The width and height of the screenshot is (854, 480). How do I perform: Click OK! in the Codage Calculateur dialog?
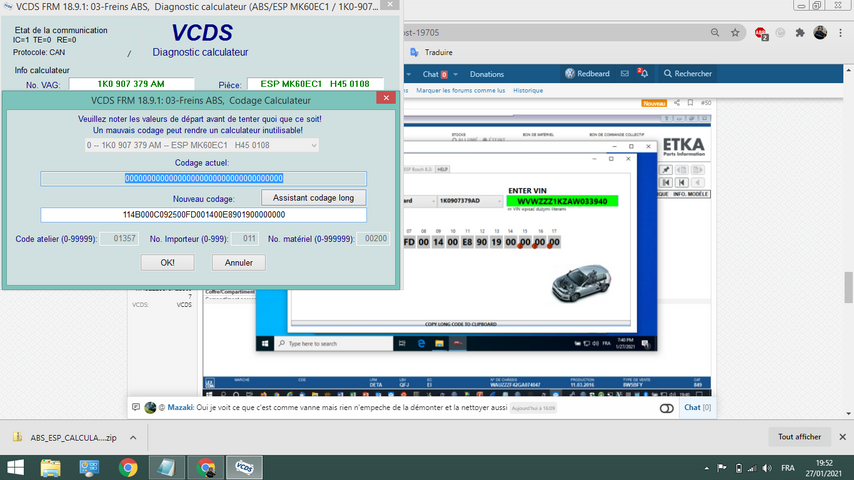167,263
